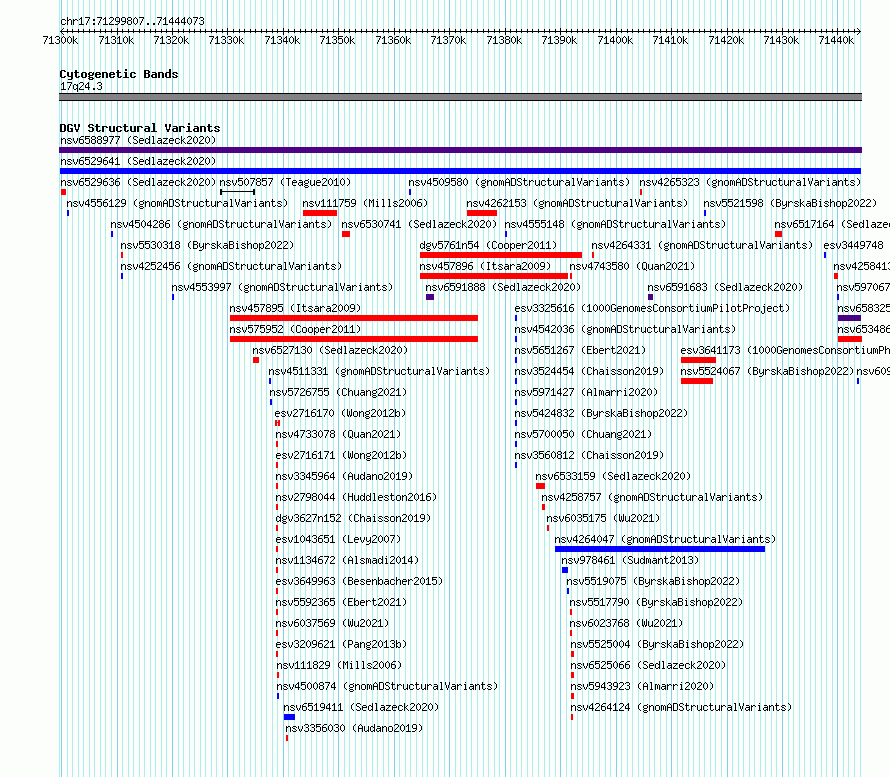The height and width of the screenshot is (777, 890).
Task: Open nsv457896 (Itsara2009) label
Action: 485,266
